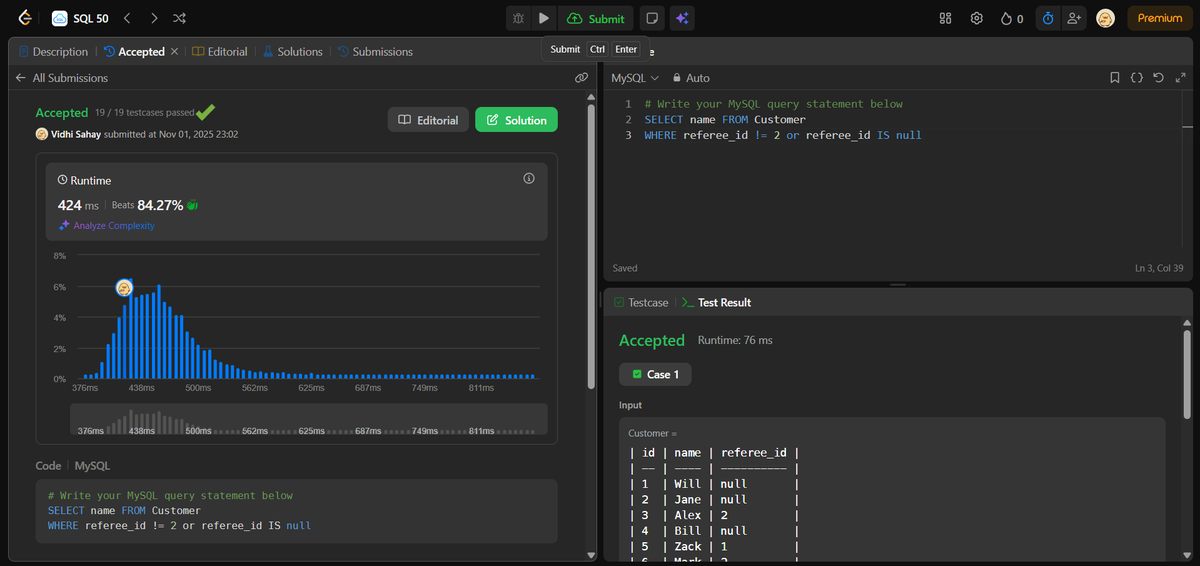
Task: Start the timer stopwatch icon
Action: pos(1047,18)
